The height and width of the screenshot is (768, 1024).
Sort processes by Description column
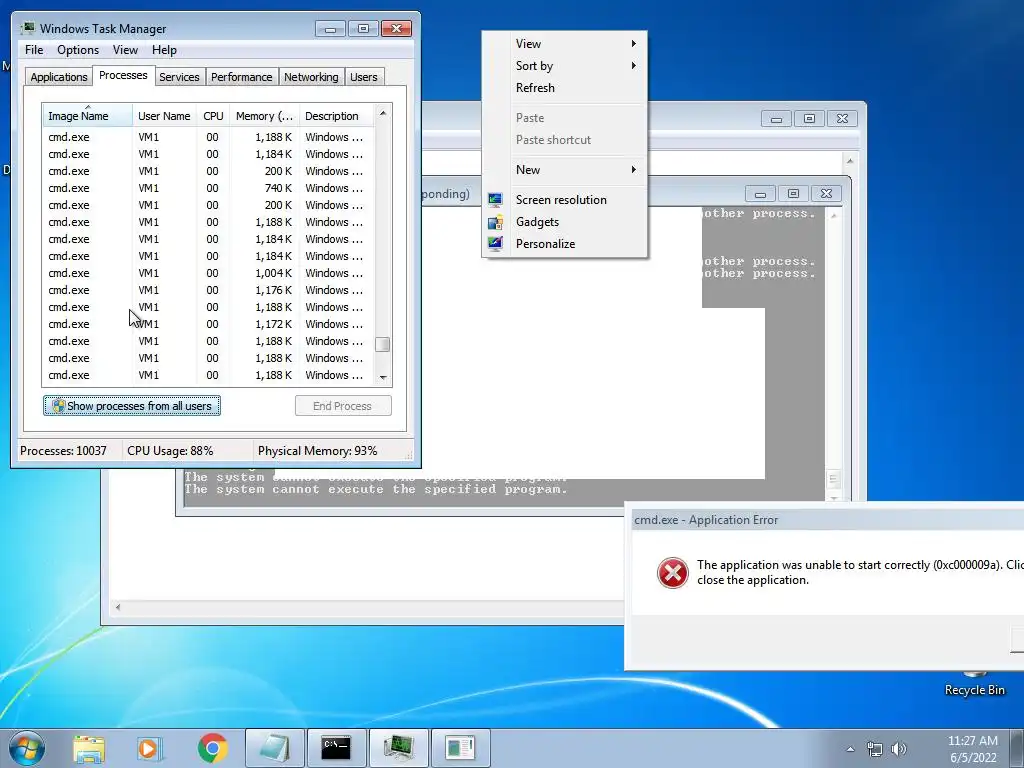point(336,116)
